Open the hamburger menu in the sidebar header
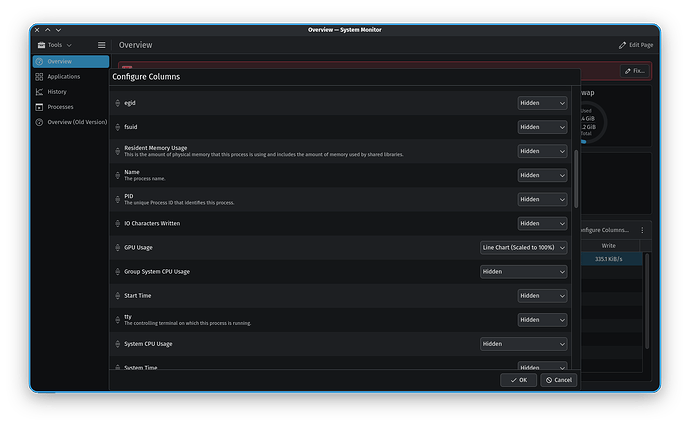The height and width of the screenshot is (426, 690). coord(101,45)
